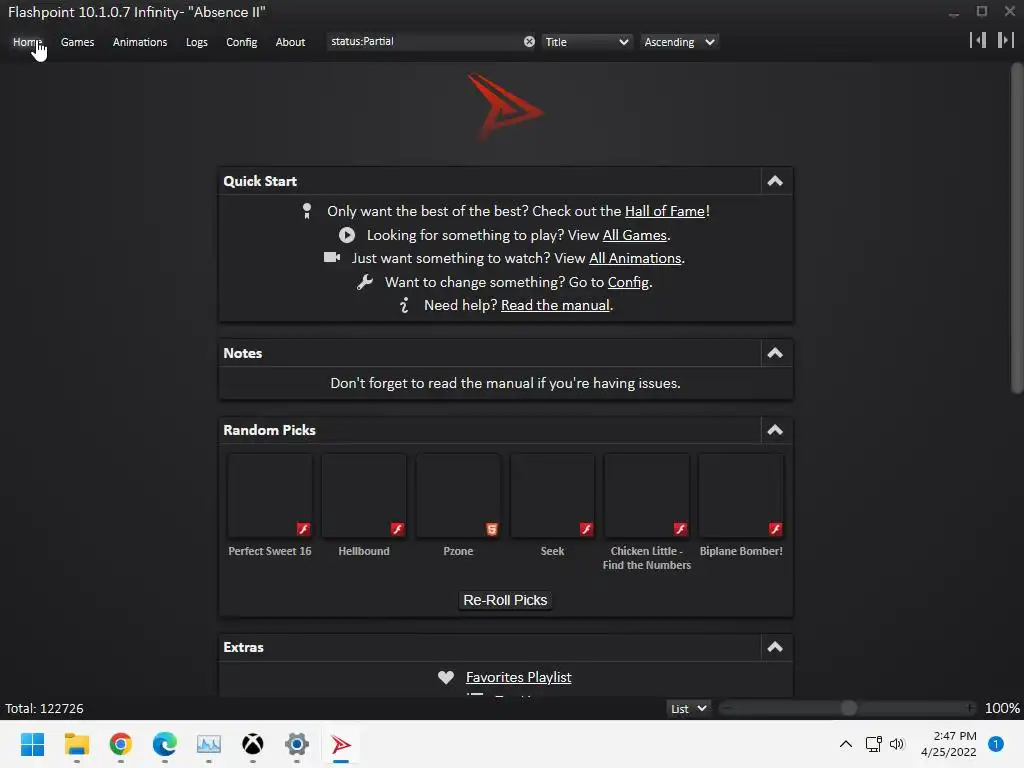Select the Perfect Sweet 16 thumbnail
Image resolution: width=1024 pixels, height=768 pixels.
click(x=270, y=496)
